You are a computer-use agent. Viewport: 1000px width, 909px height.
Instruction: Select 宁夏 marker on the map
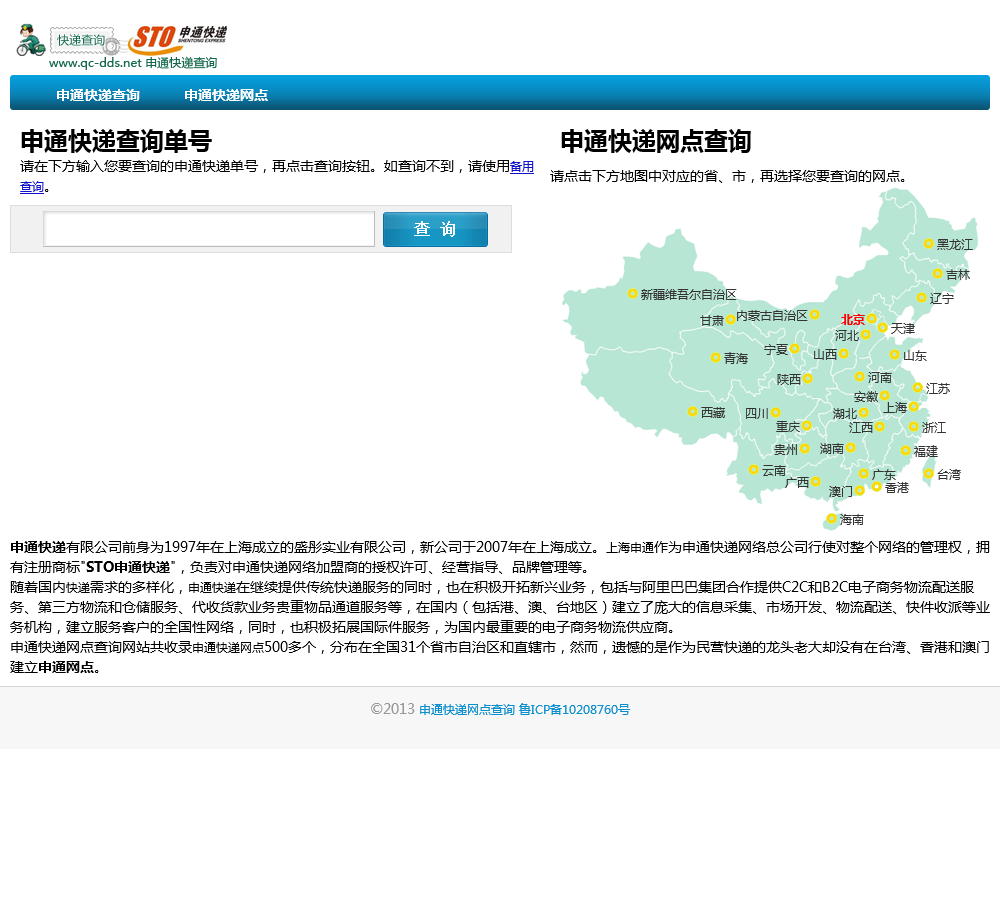tap(795, 348)
